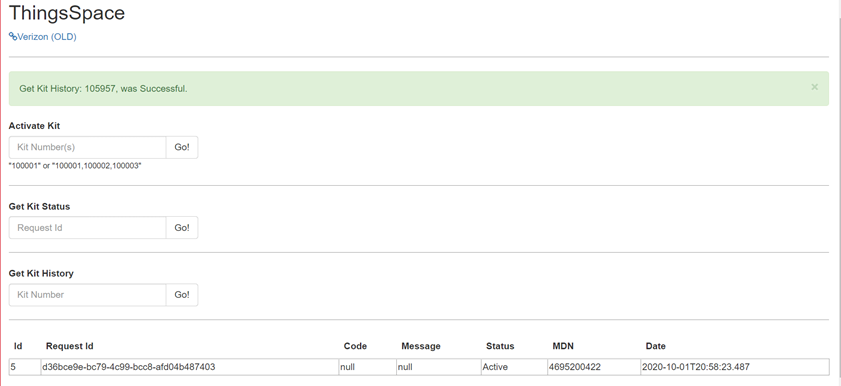Image resolution: width=841 pixels, height=386 pixels.
Task: Select the date cell 2020-10-01T20:58:23.487
Action: 735,367
